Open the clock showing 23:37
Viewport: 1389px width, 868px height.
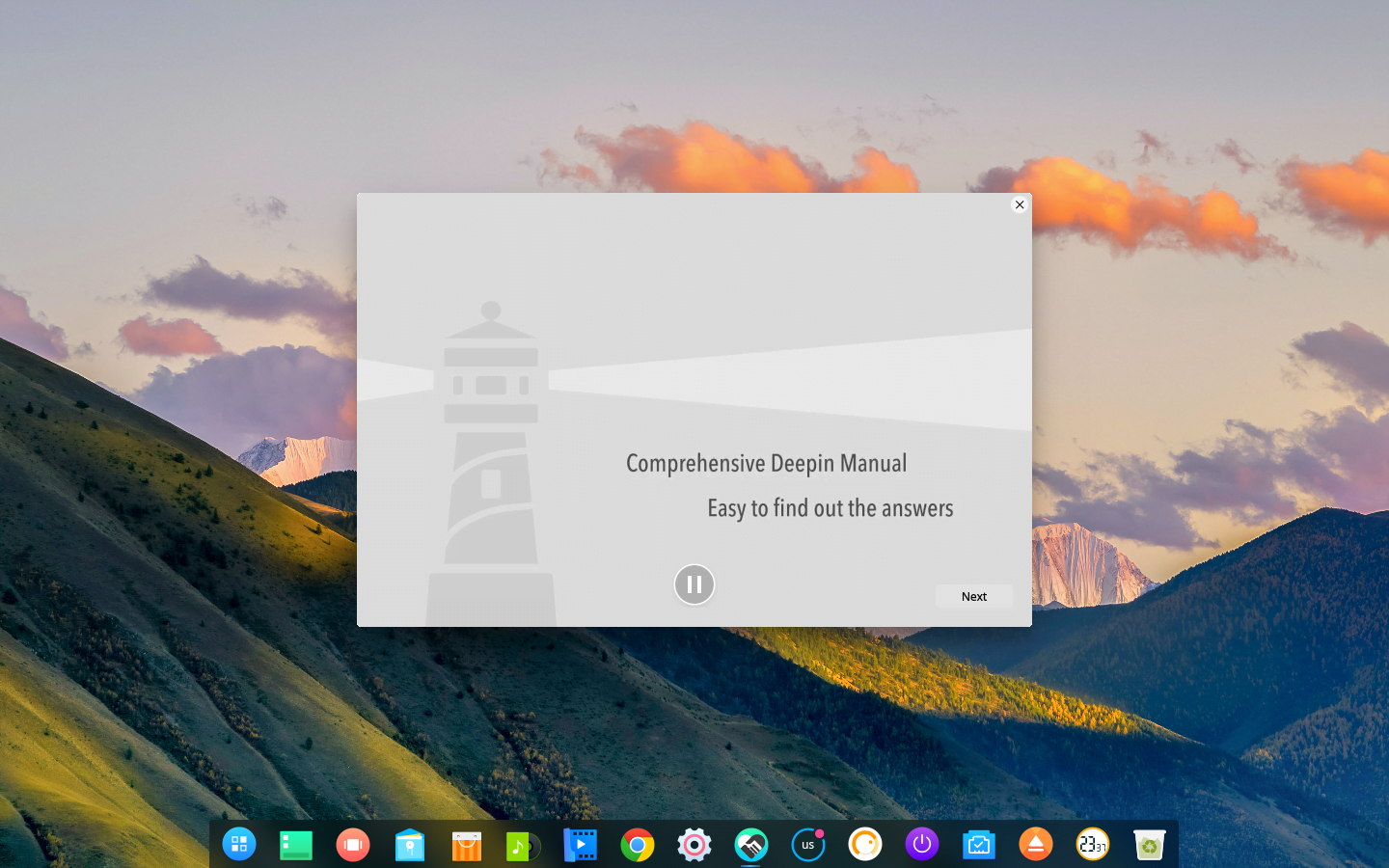(1093, 845)
